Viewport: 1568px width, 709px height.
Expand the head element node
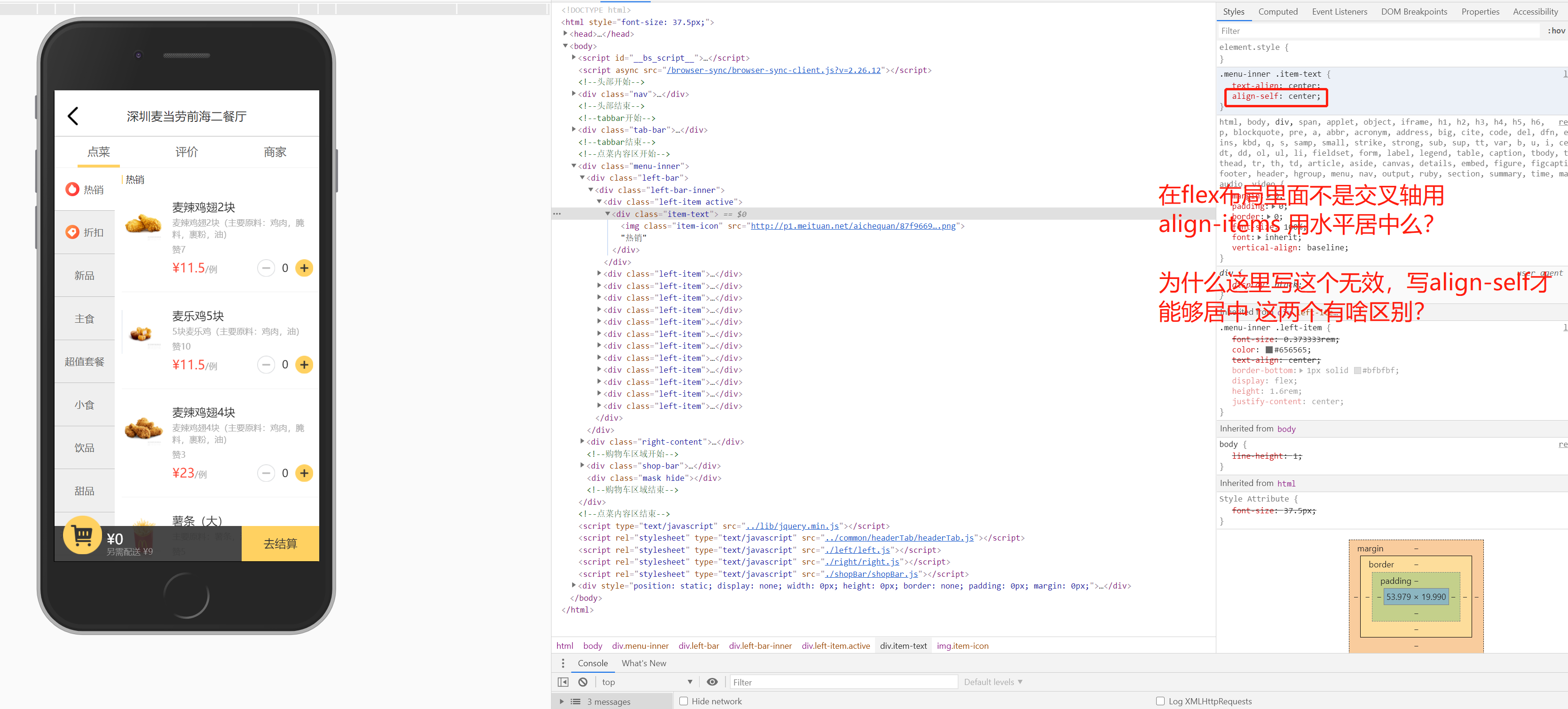[566, 34]
